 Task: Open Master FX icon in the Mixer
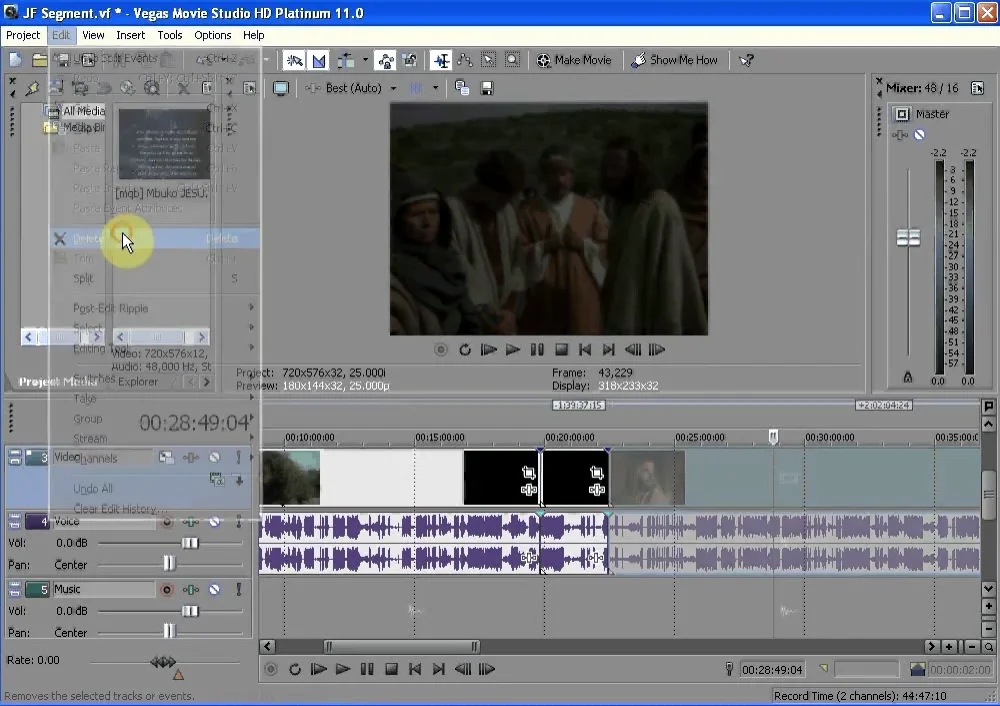[901, 135]
